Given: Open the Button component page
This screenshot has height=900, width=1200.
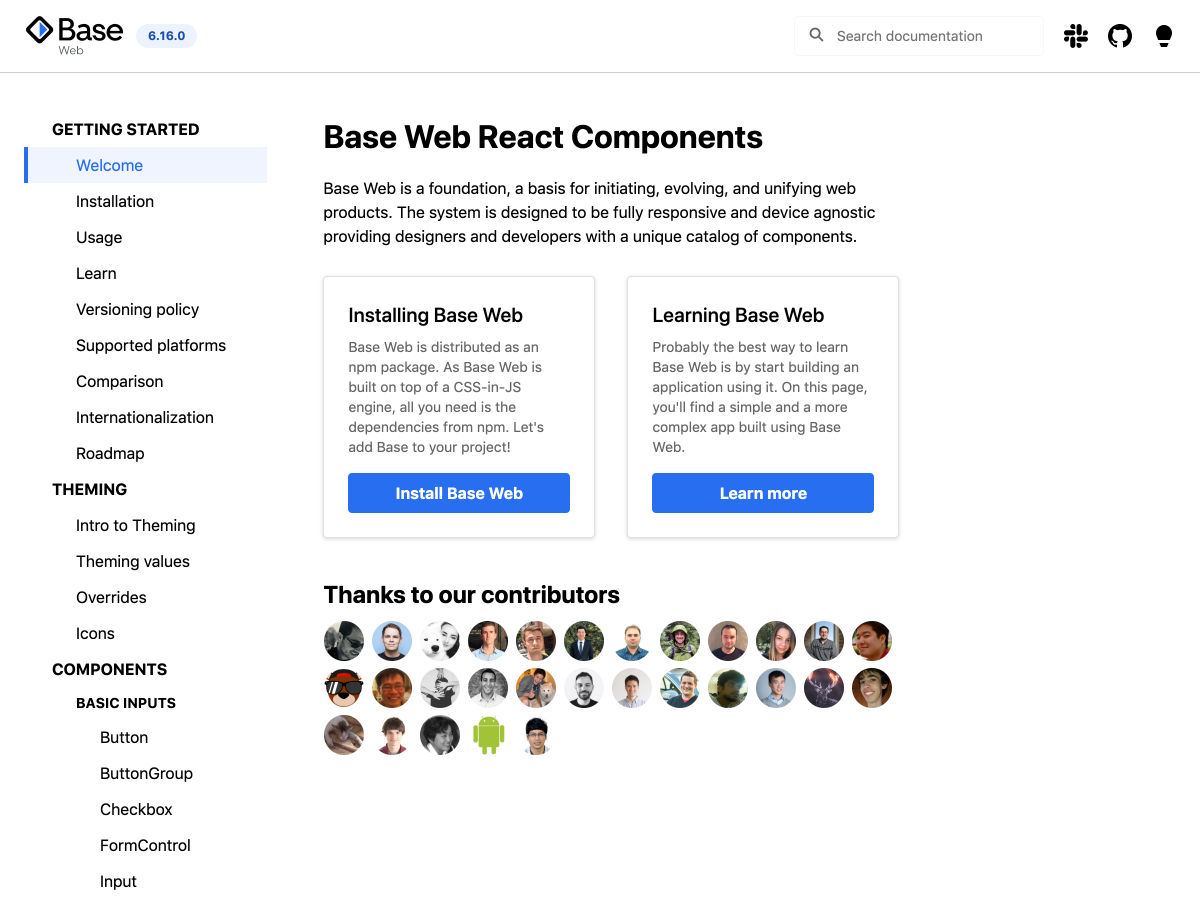Looking at the screenshot, I should pos(124,737).
